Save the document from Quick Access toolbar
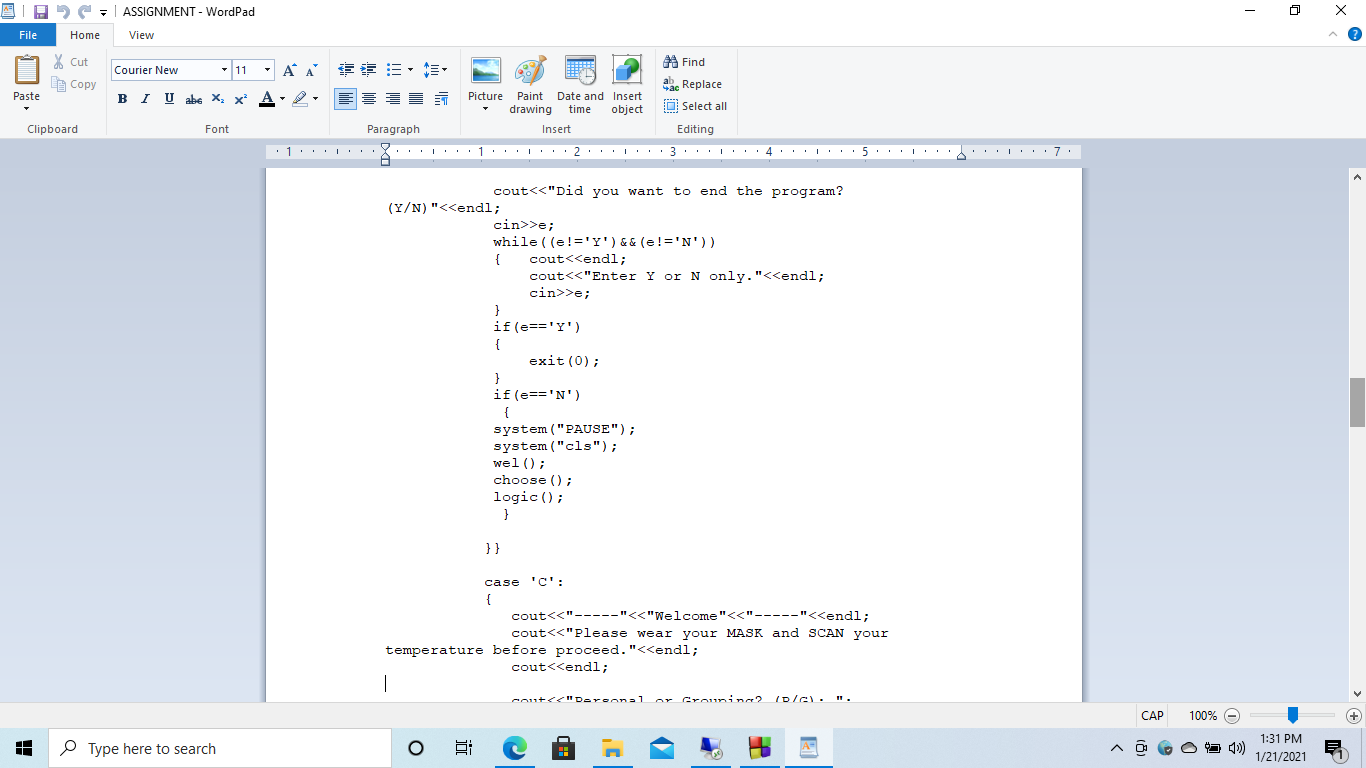The height and width of the screenshot is (768, 1366). tap(41, 11)
